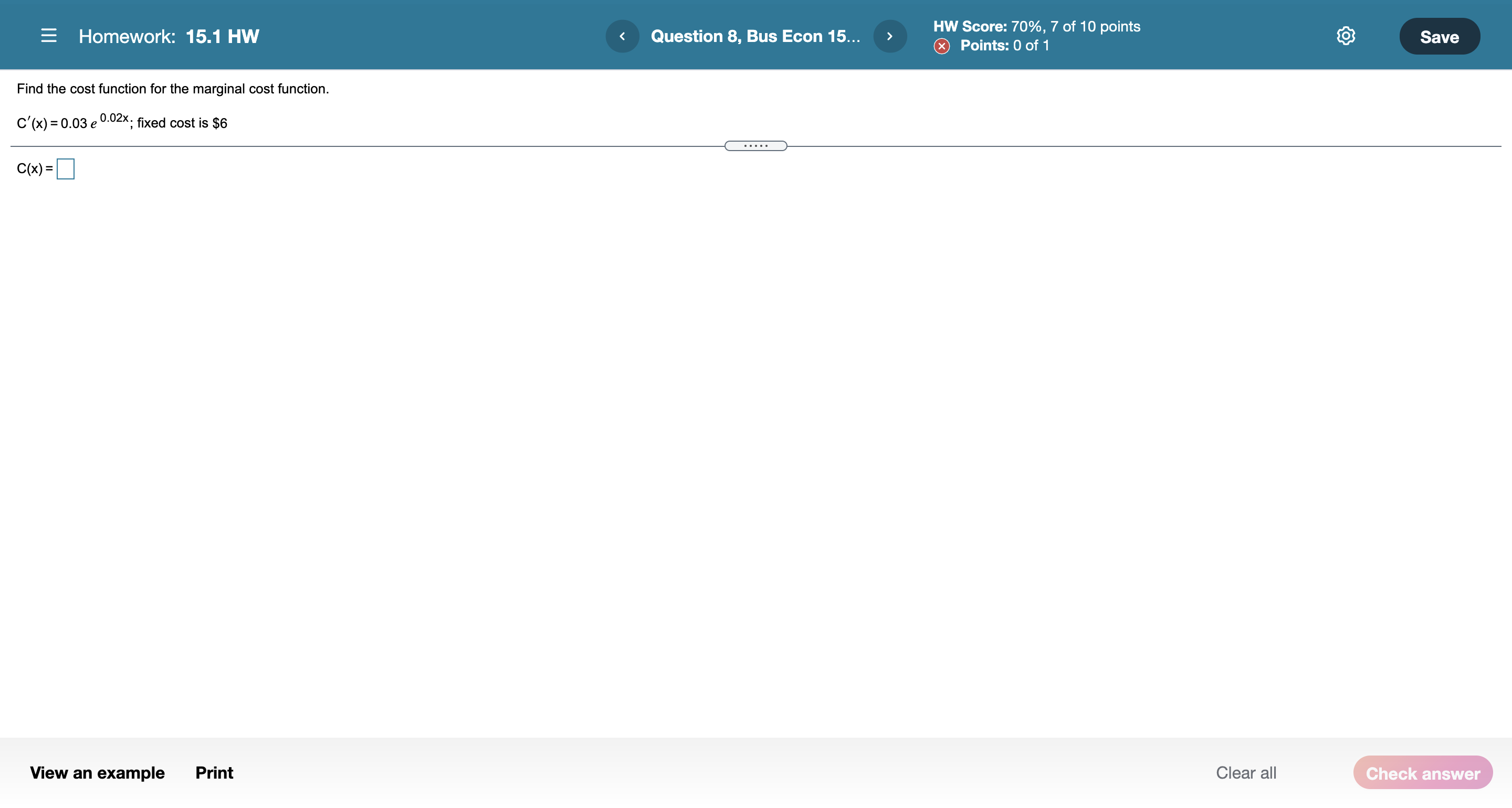Advance to the next question arrow
Screen dimensions: 1512x808
click(x=890, y=36)
